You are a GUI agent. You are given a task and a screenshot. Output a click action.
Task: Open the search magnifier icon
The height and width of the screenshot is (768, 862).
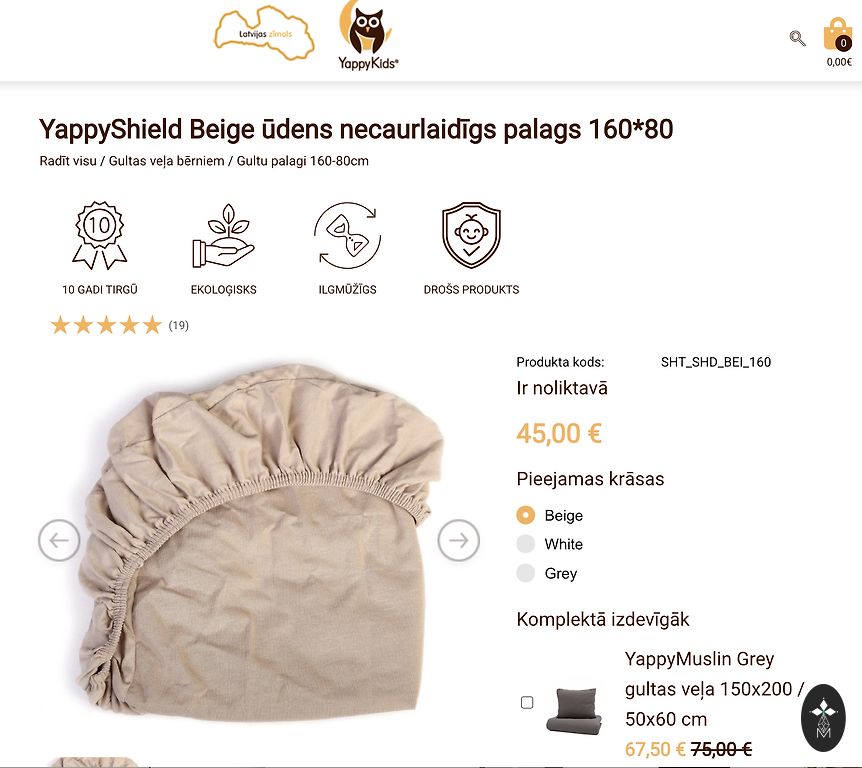(x=797, y=38)
